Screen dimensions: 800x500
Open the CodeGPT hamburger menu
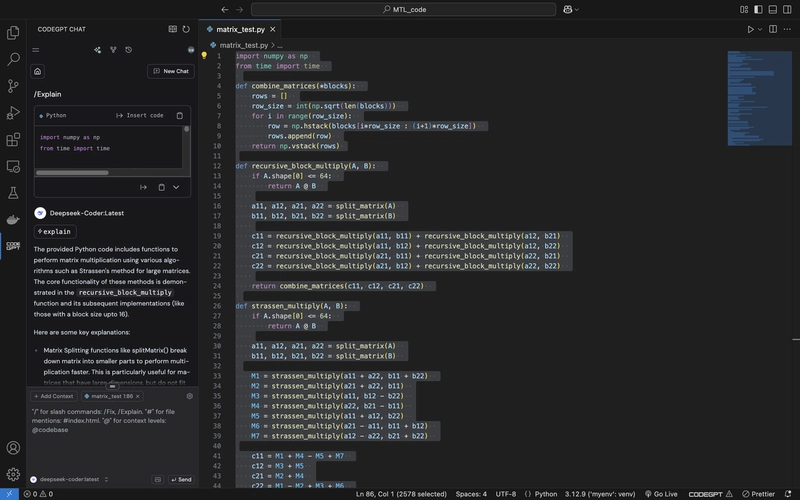click(x=36, y=50)
